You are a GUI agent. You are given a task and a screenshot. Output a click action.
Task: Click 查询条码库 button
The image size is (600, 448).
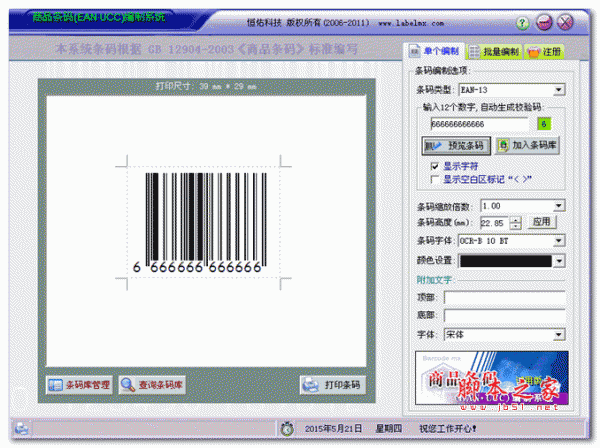[x=152, y=385]
